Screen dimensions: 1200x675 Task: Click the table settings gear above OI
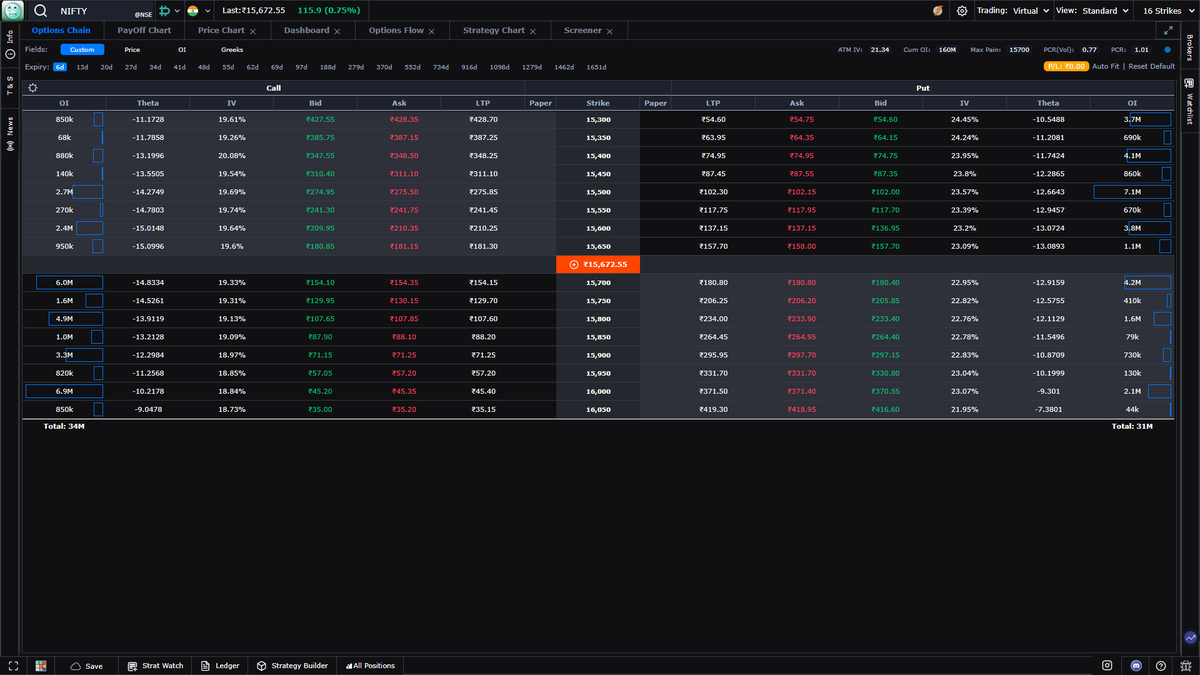(x=33, y=88)
